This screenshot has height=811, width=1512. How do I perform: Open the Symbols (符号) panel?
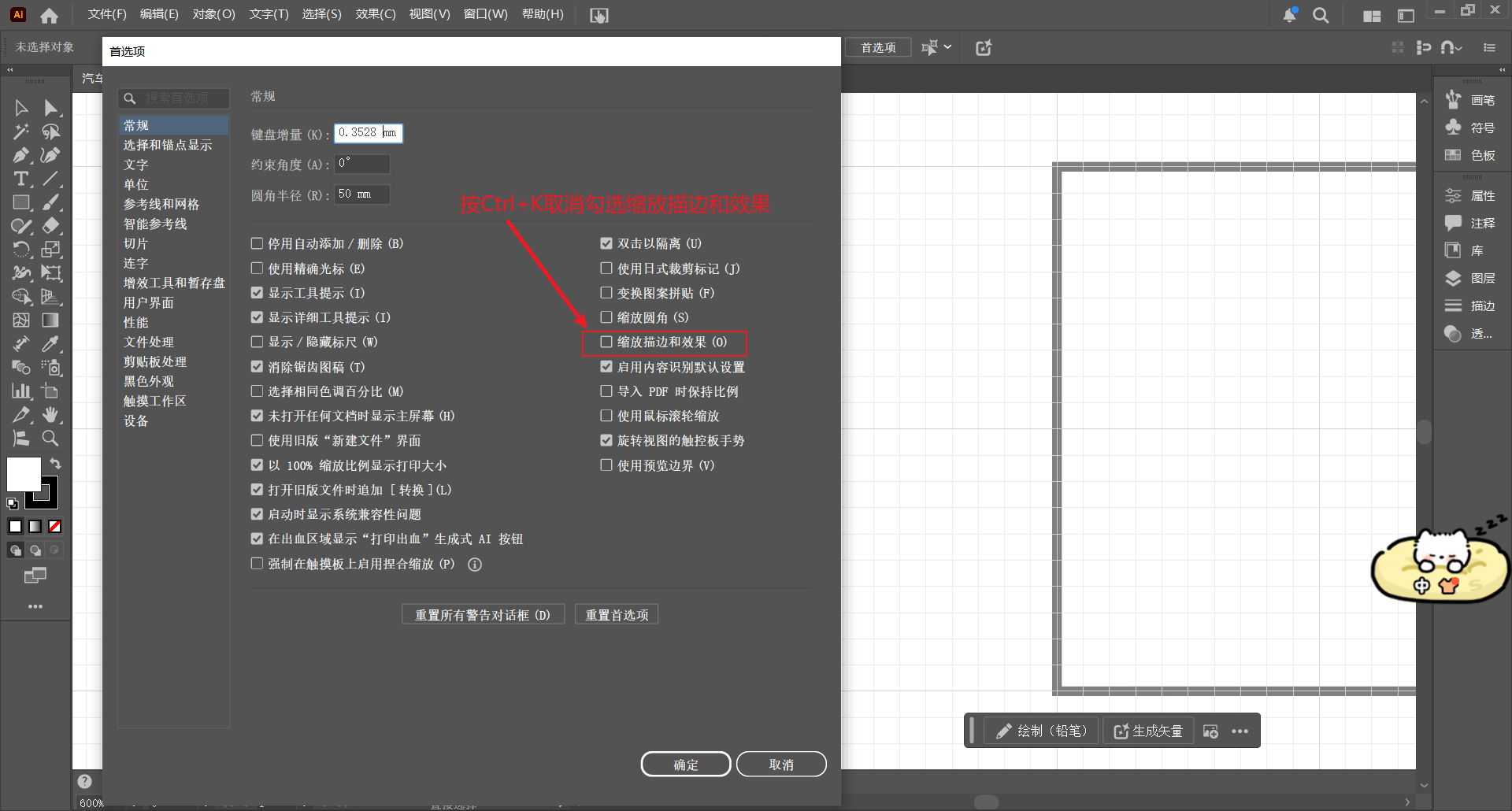click(1470, 128)
